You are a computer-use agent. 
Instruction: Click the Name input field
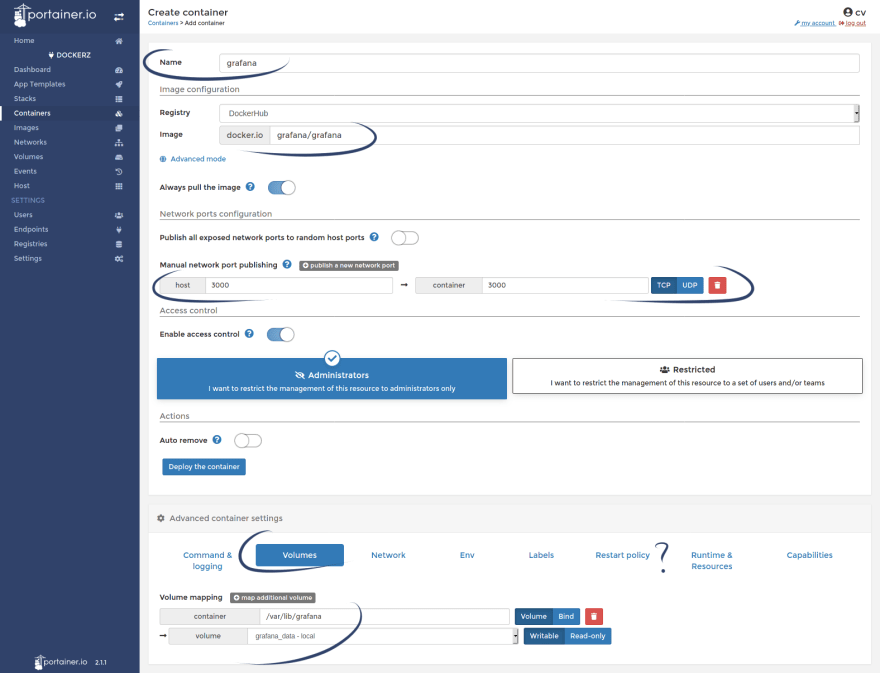(539, 63)
